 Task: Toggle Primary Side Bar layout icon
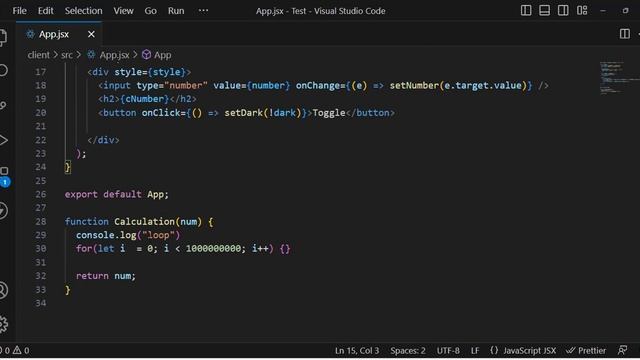coord(526,11)
